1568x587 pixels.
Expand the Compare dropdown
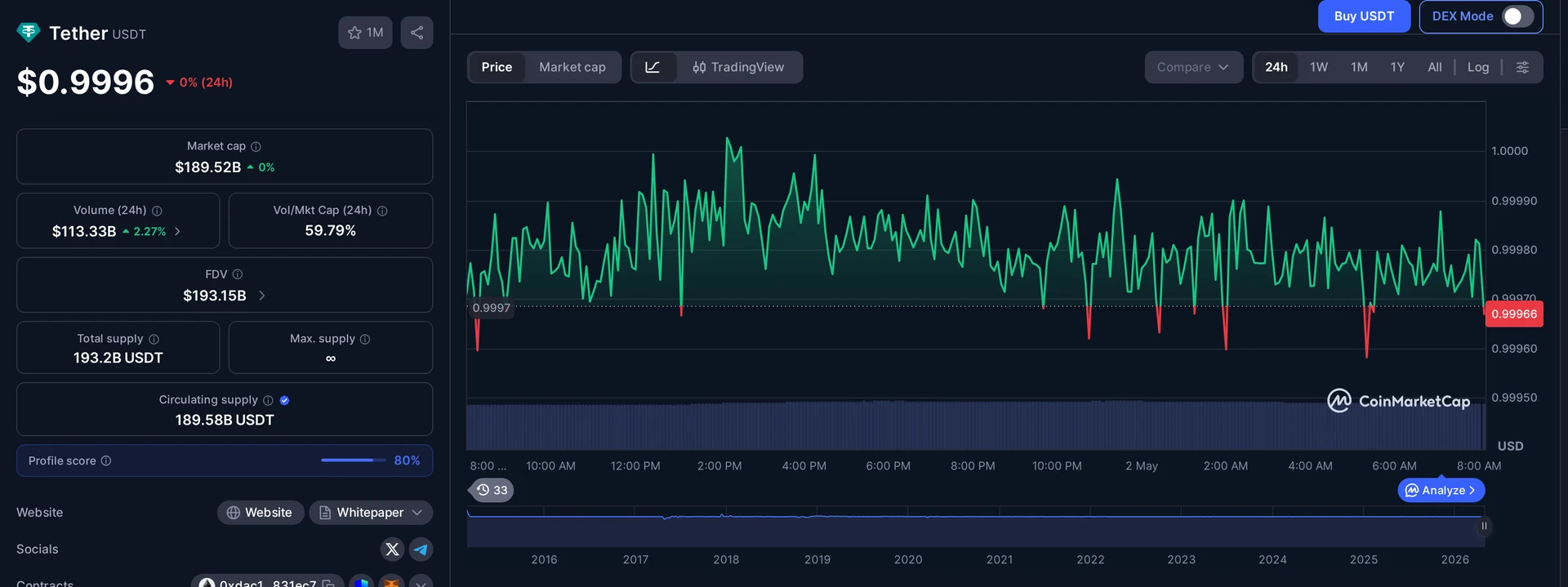tap(1193, 67)
